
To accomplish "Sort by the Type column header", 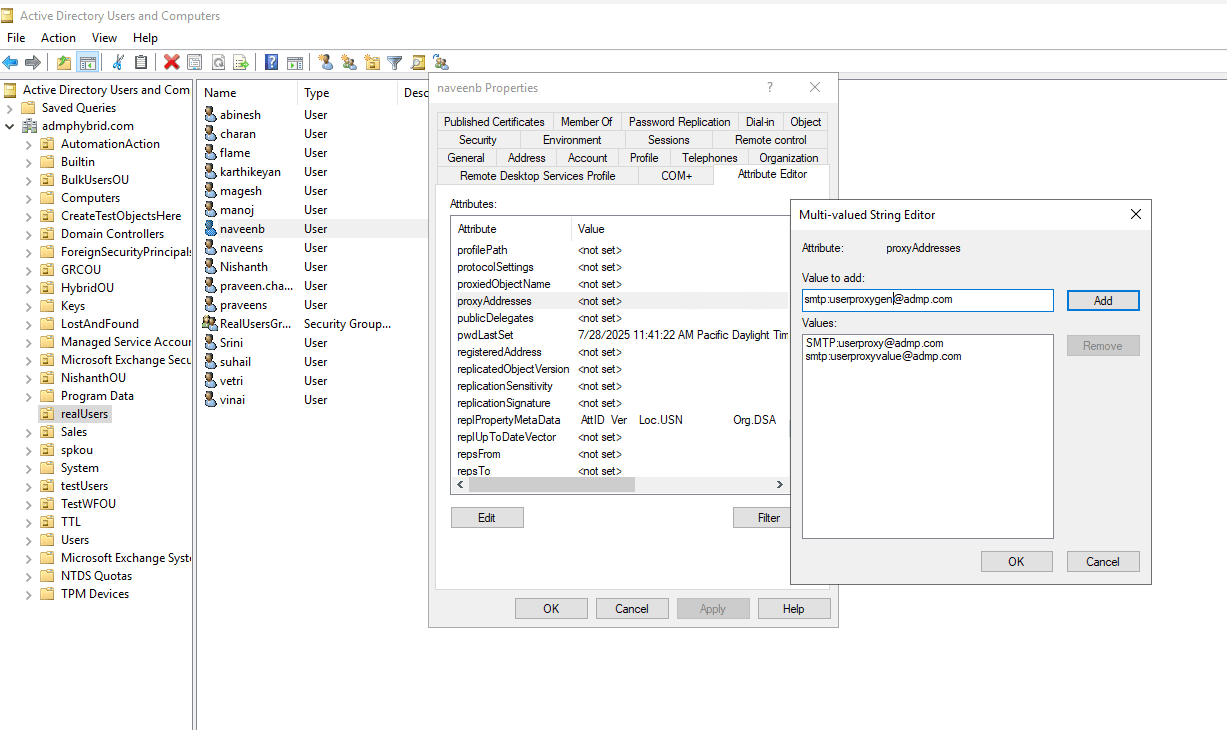I will point(348,93).
